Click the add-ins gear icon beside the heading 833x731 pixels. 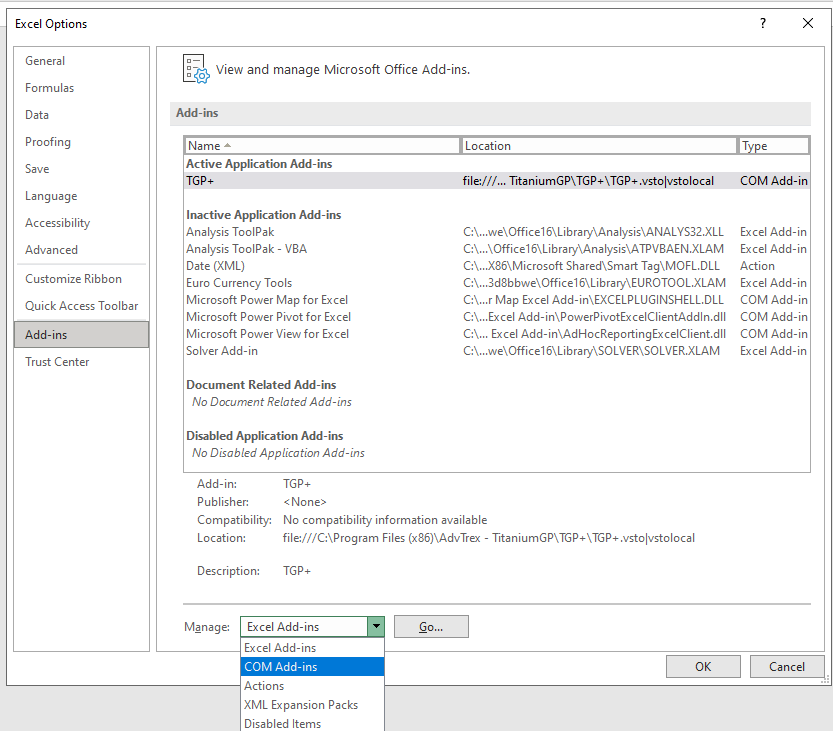point(196,69)
